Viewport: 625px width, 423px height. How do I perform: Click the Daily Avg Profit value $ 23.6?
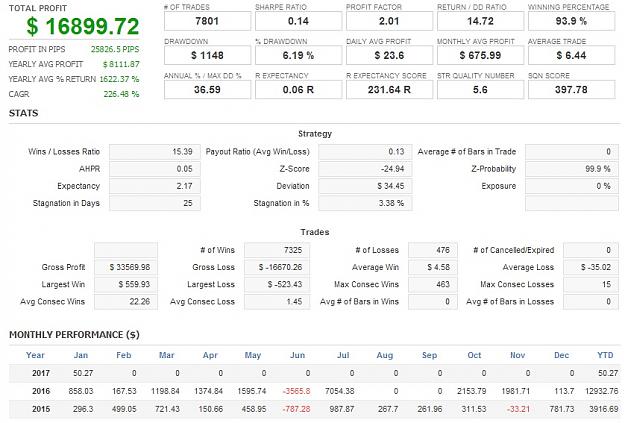pos(389,55)
